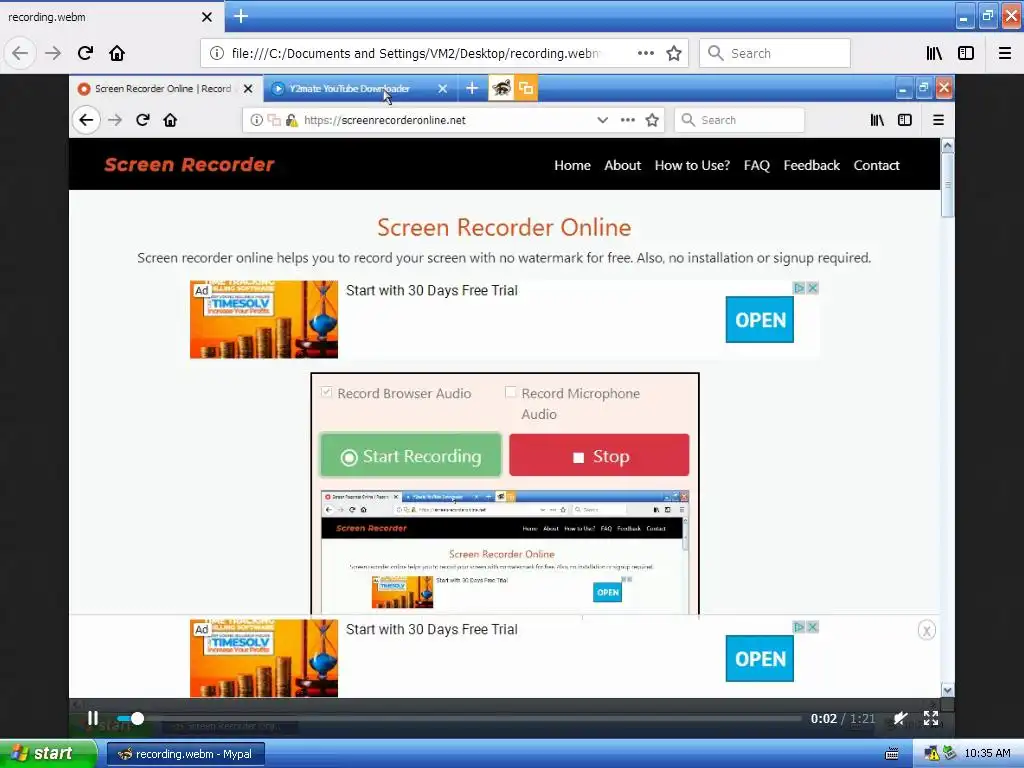This screenshot has width=1024, height=768.
Task: Open page actions menu in outer address bar
Action: tap(645, 53)
